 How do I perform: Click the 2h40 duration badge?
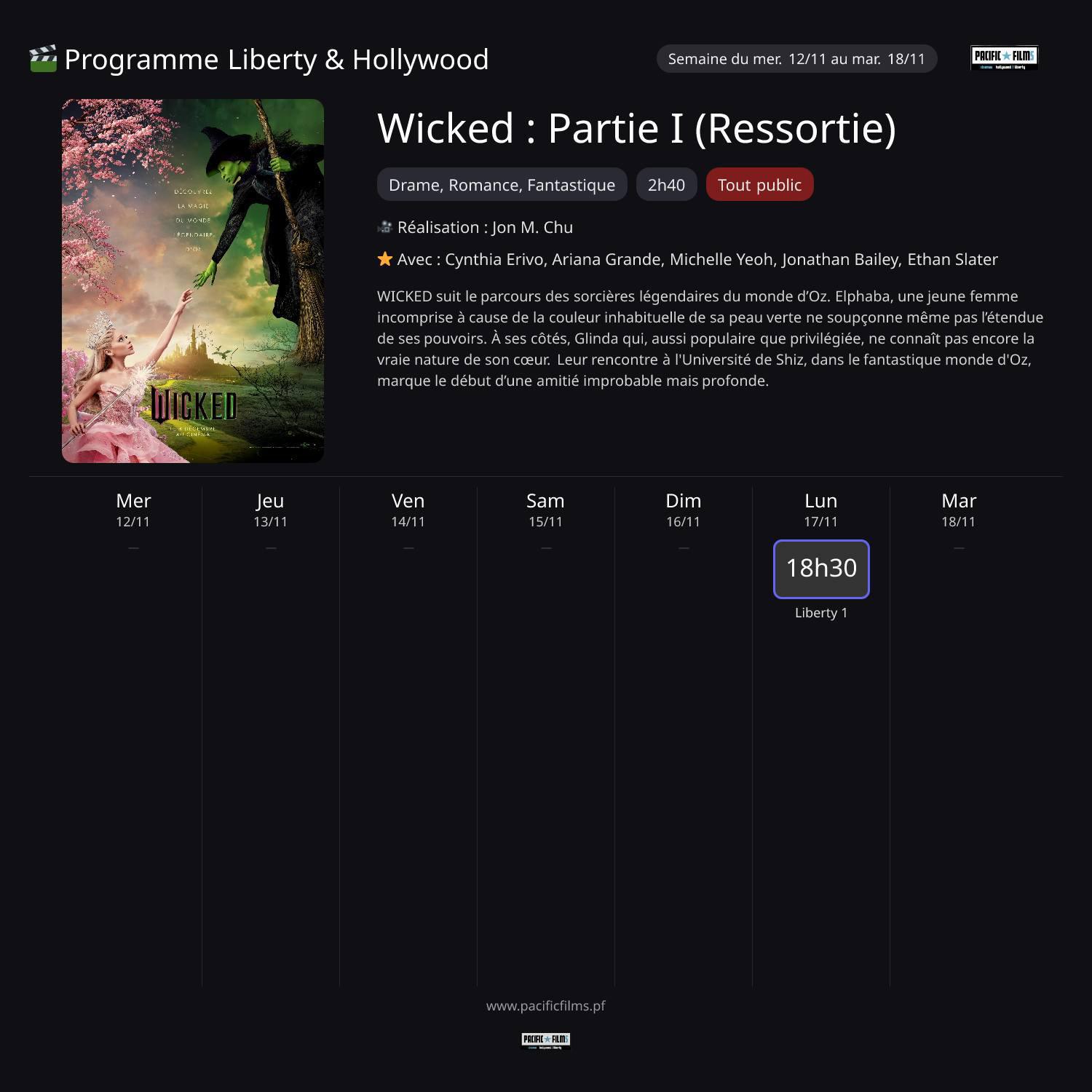(x=667, y=185)
